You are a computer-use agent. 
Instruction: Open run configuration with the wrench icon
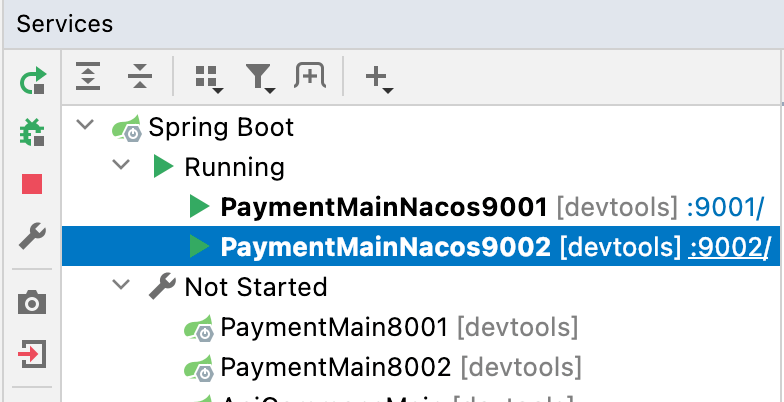click(x=32, y=236)
